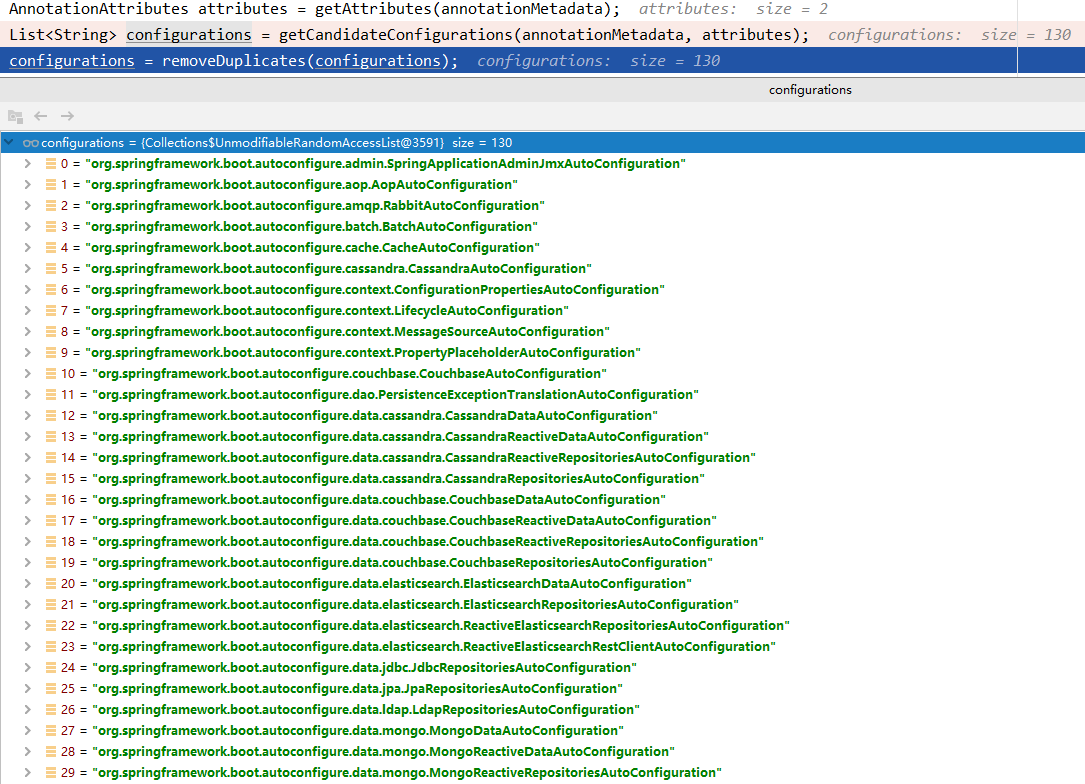The image size is (1085, 784).
Task: Select the PersistenceExceptionTranslationAutoConfiguration entry
Action: (395, 395)
